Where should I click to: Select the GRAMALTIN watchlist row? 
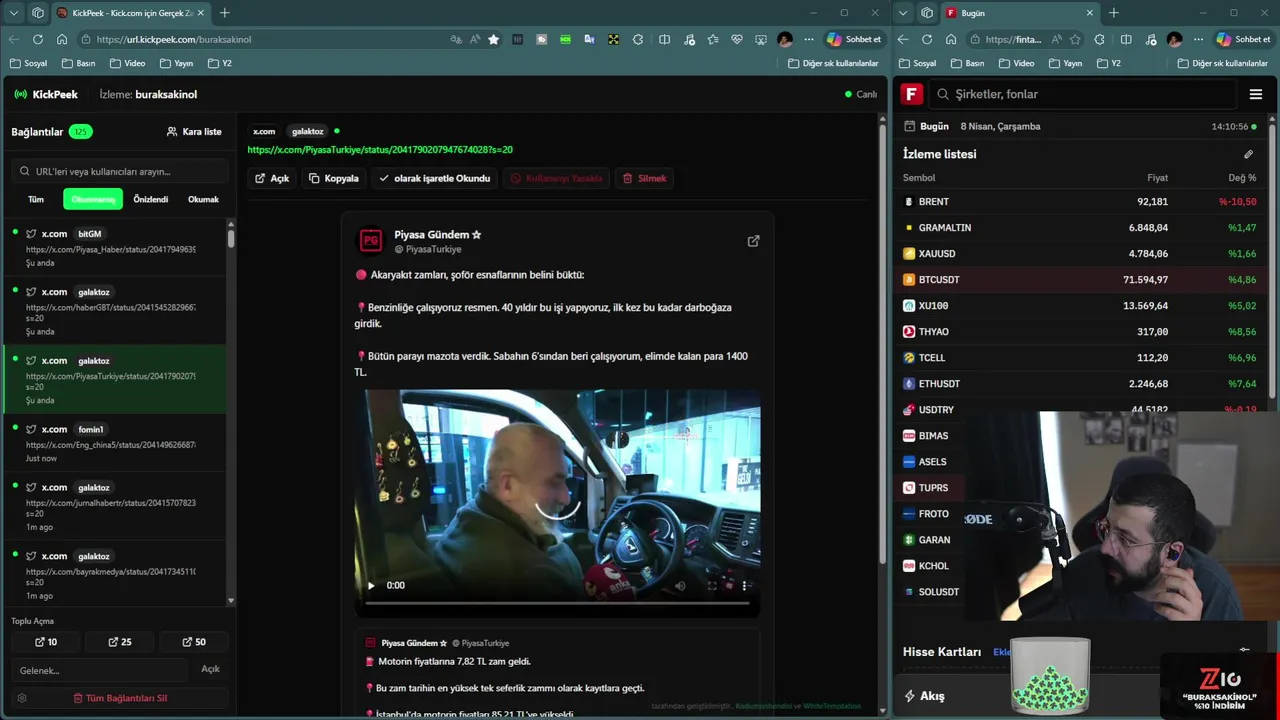1080,227
